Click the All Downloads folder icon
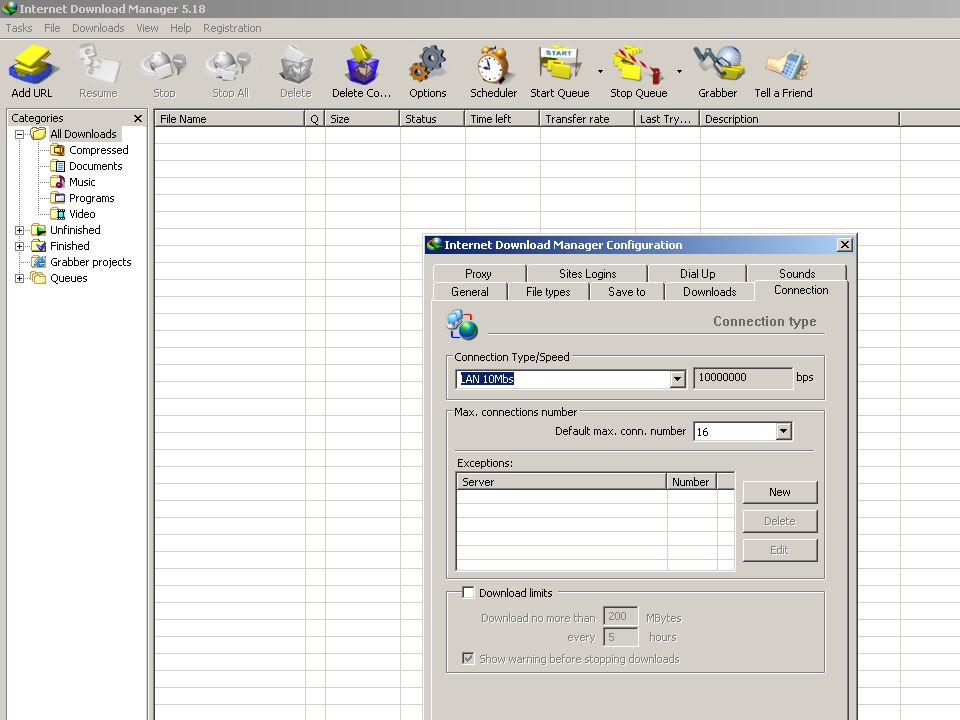960x720 pixels. (39, 133)
